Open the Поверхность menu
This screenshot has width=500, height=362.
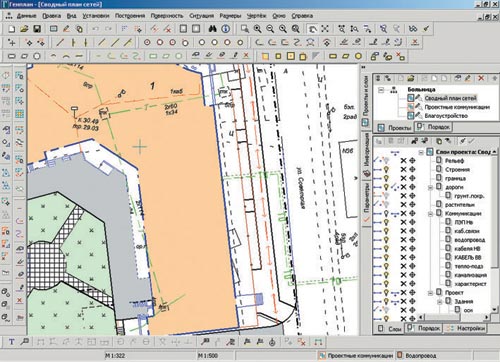pyautogui.click(x=167, y=16)
